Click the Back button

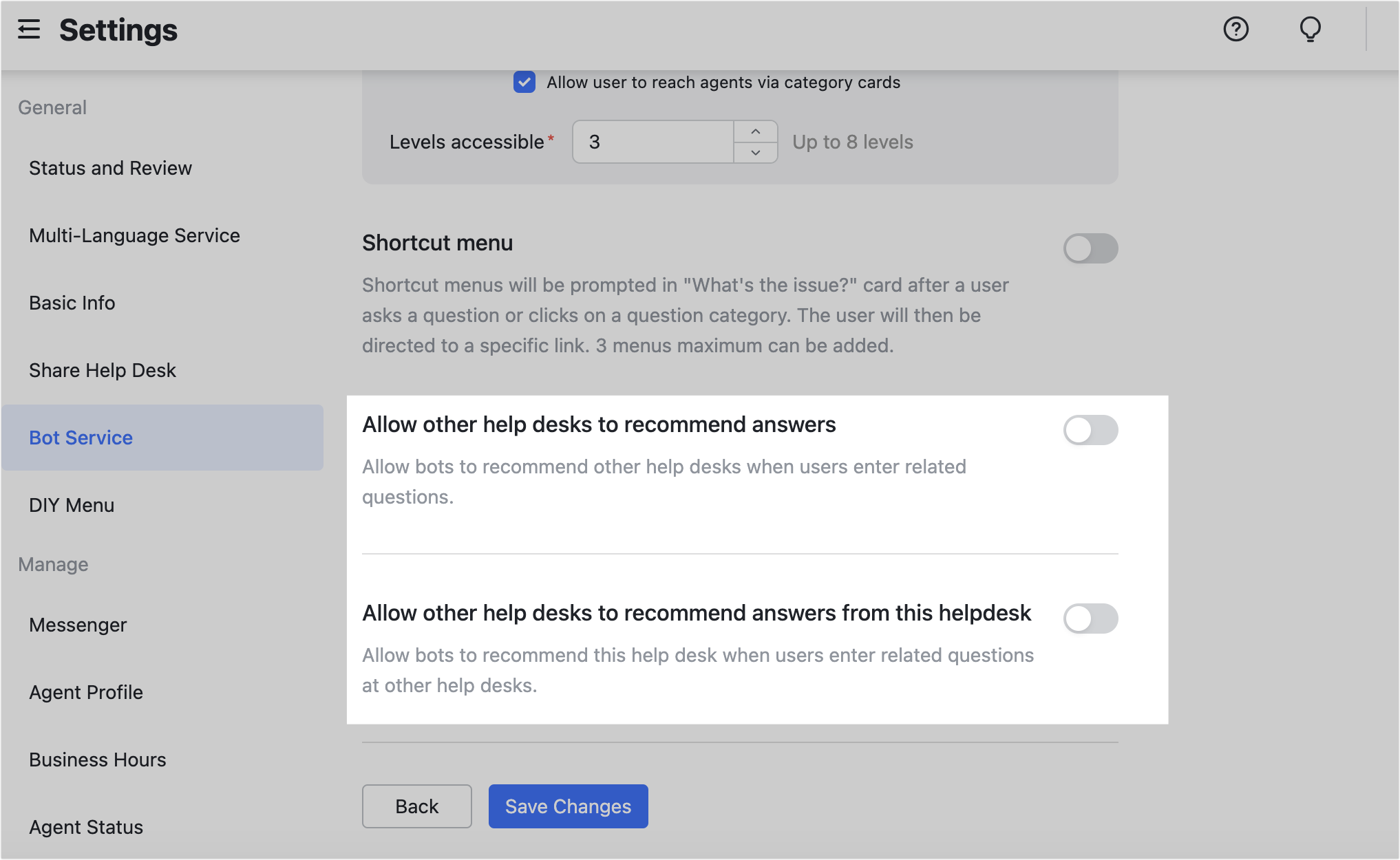tap(417, 806)
